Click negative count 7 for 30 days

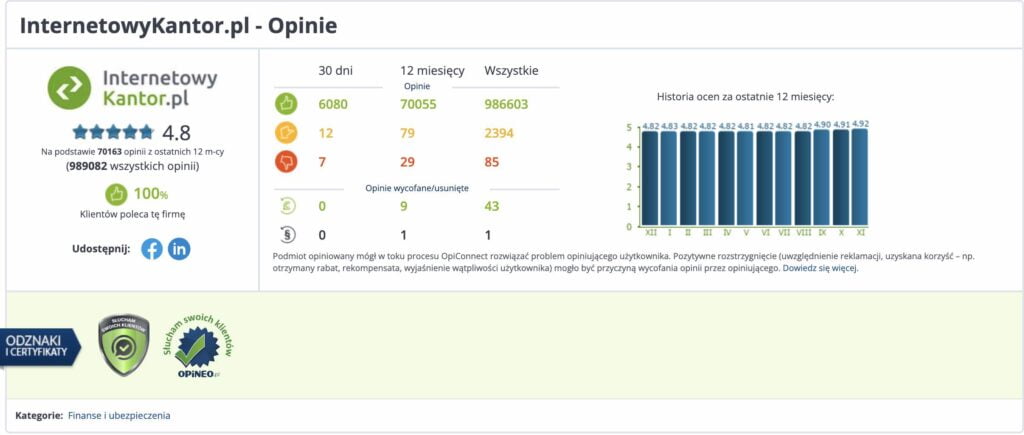pos(322,162)
